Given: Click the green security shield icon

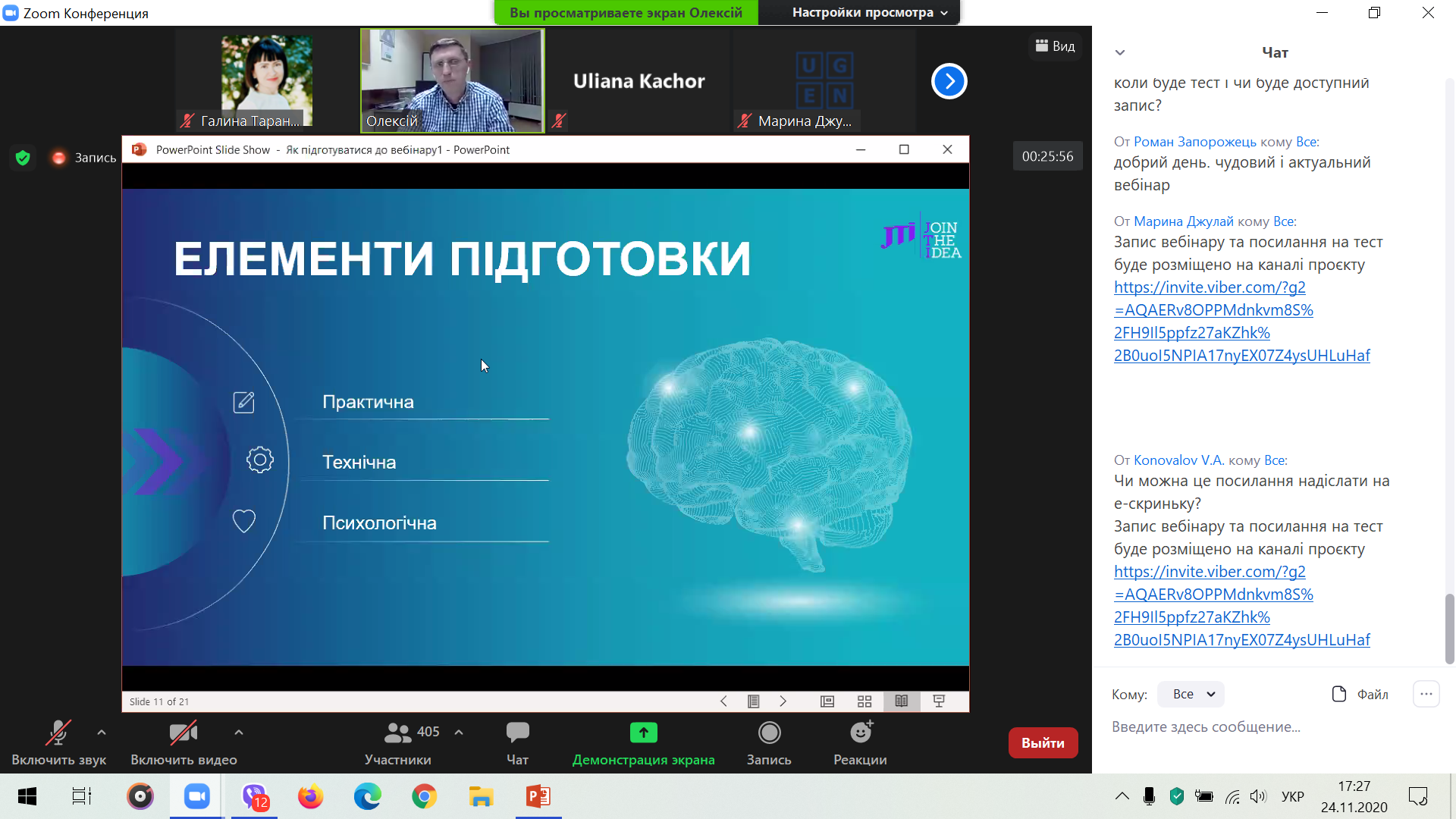Looking at the screenshot, I should coord(23,158).
